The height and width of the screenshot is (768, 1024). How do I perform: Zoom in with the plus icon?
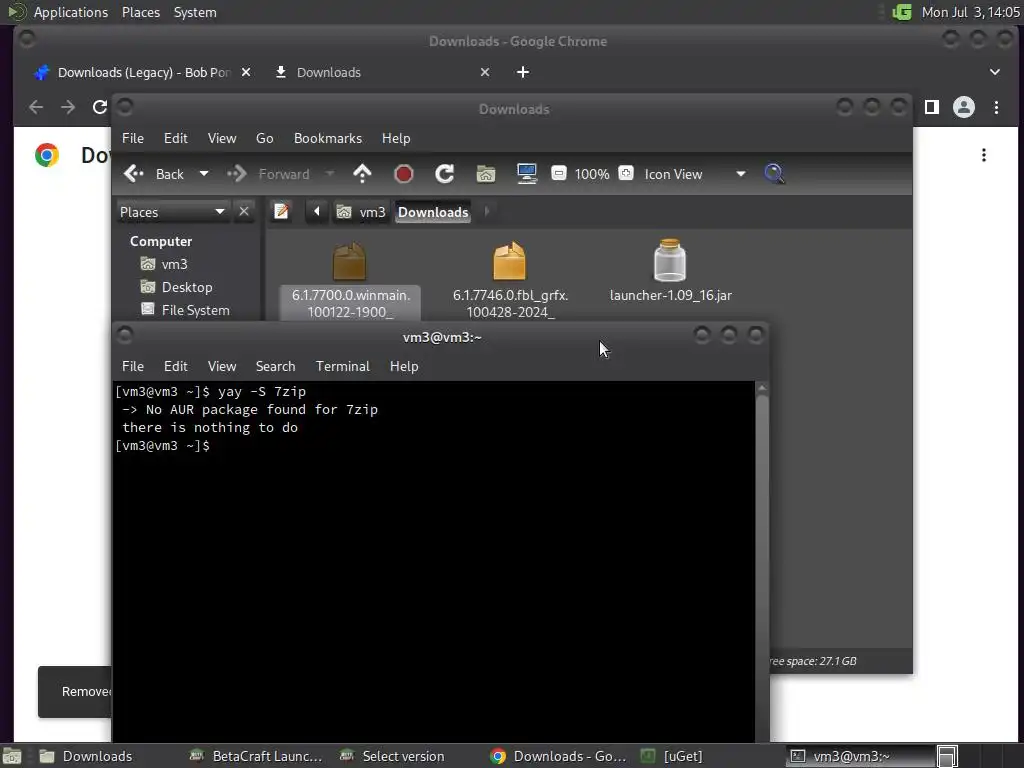point(626,173)
